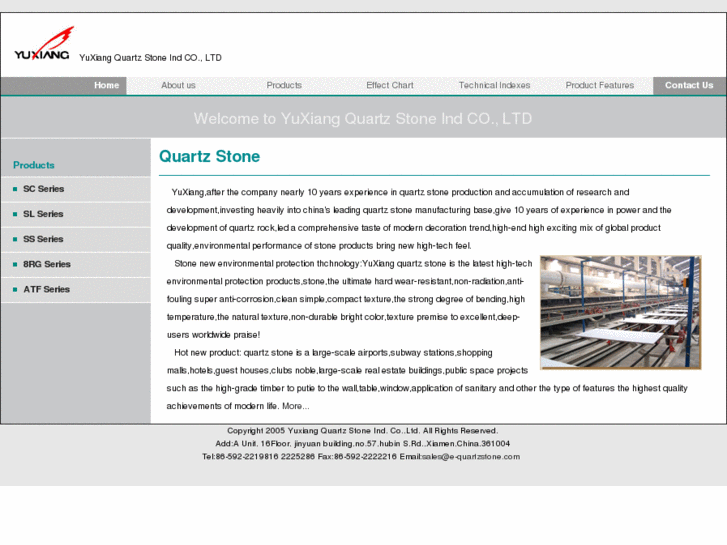
Task: Click the copyright 2005 footer line
Action: tap(363, 430)
